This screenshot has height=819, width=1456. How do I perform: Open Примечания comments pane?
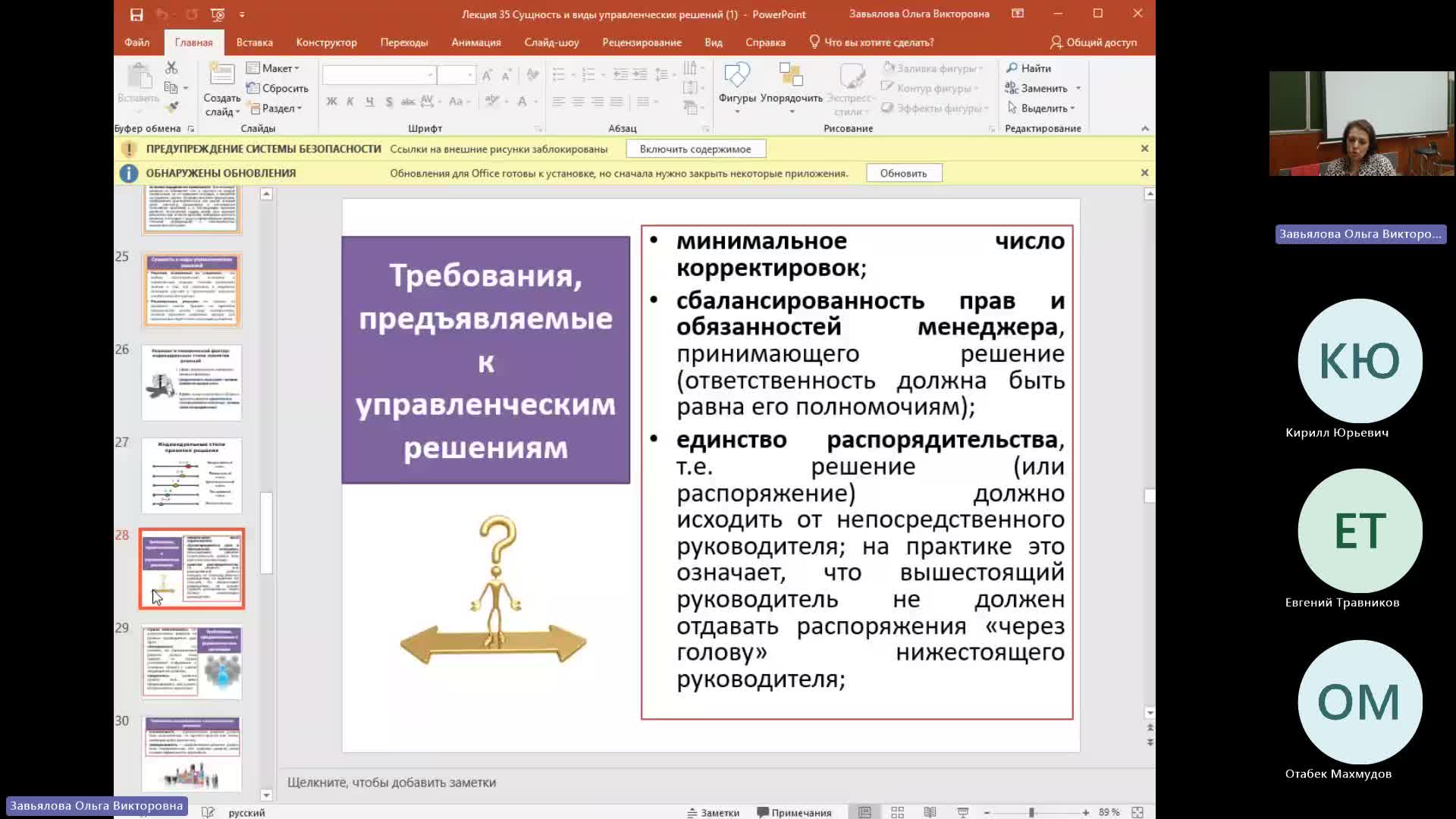point(794,812)
